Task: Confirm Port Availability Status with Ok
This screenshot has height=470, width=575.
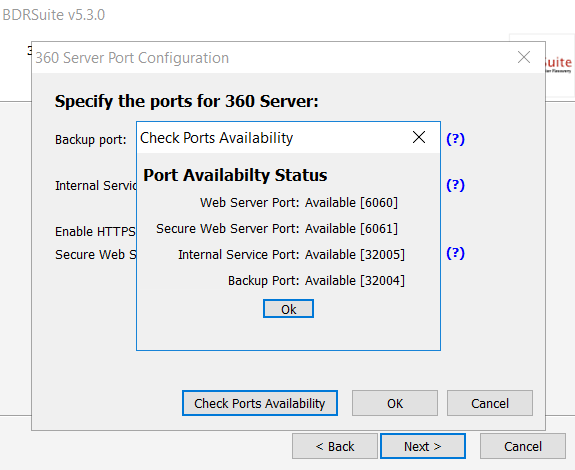Action: click(288, 309)
